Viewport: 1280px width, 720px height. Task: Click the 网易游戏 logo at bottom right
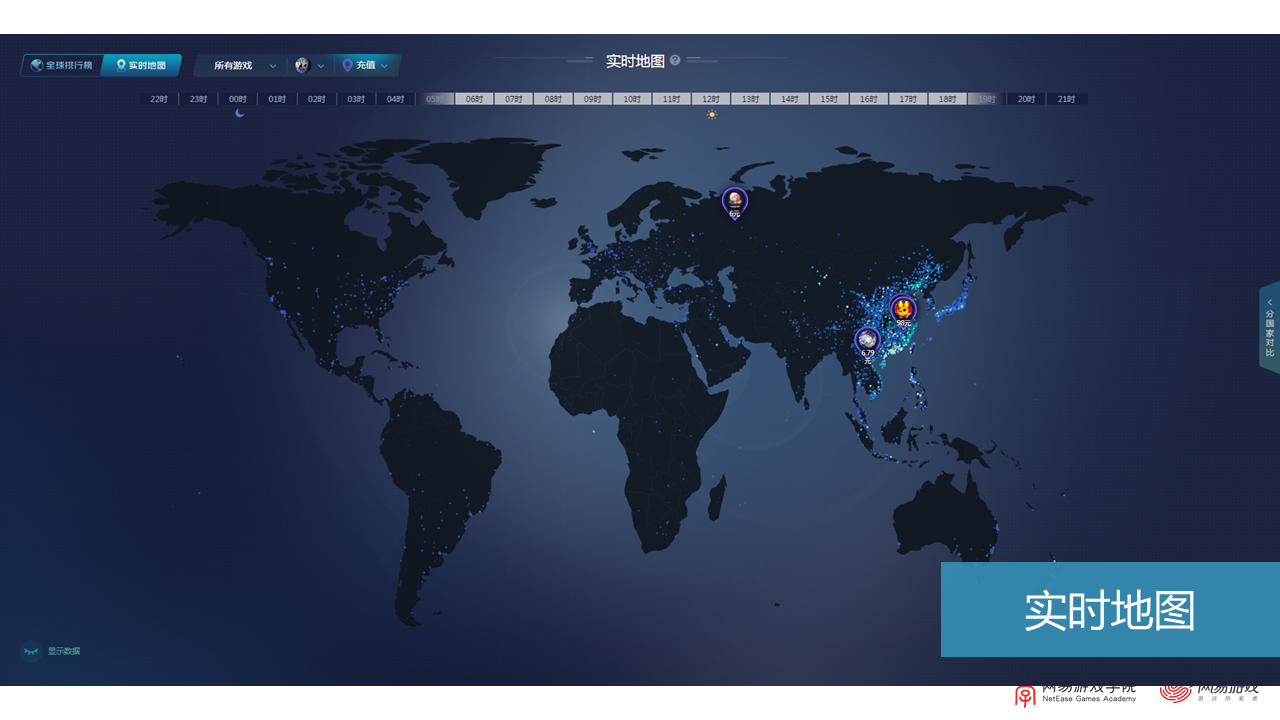coord(1210,692)
